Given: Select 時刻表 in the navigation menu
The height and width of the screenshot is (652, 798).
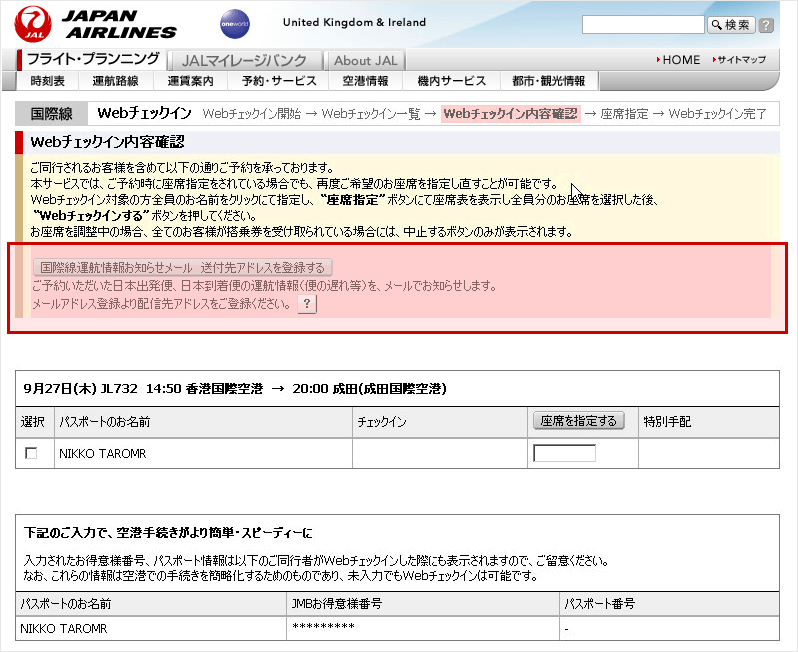Looking at the screenshot, I should click(x=48, y=81).
